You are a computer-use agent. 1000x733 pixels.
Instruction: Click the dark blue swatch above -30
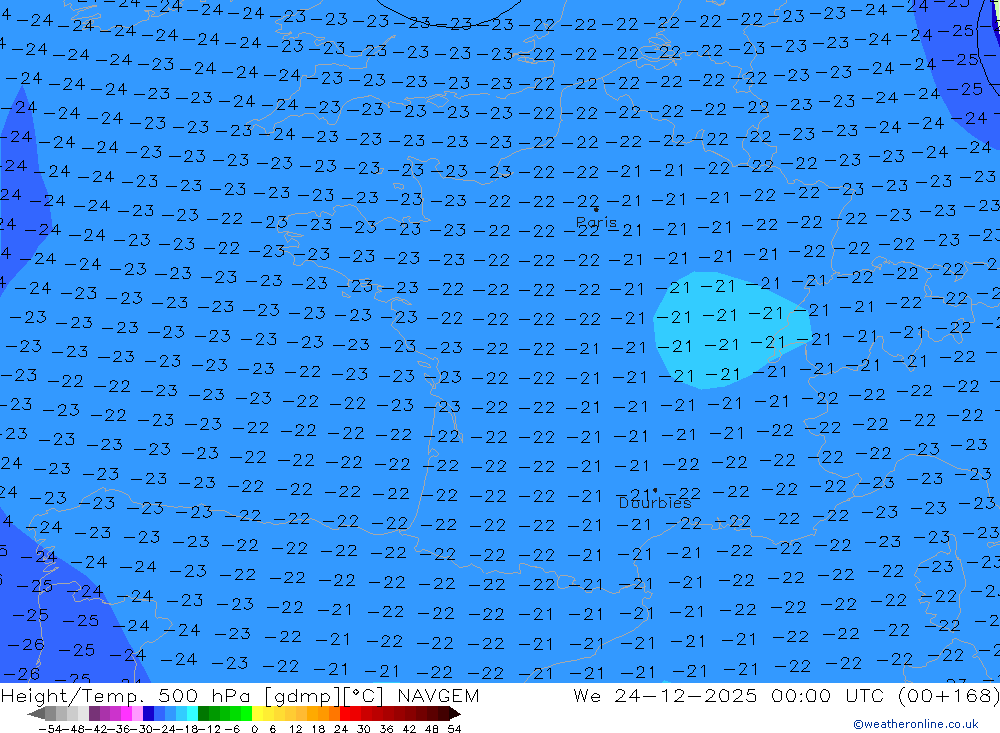coord(149,713)
